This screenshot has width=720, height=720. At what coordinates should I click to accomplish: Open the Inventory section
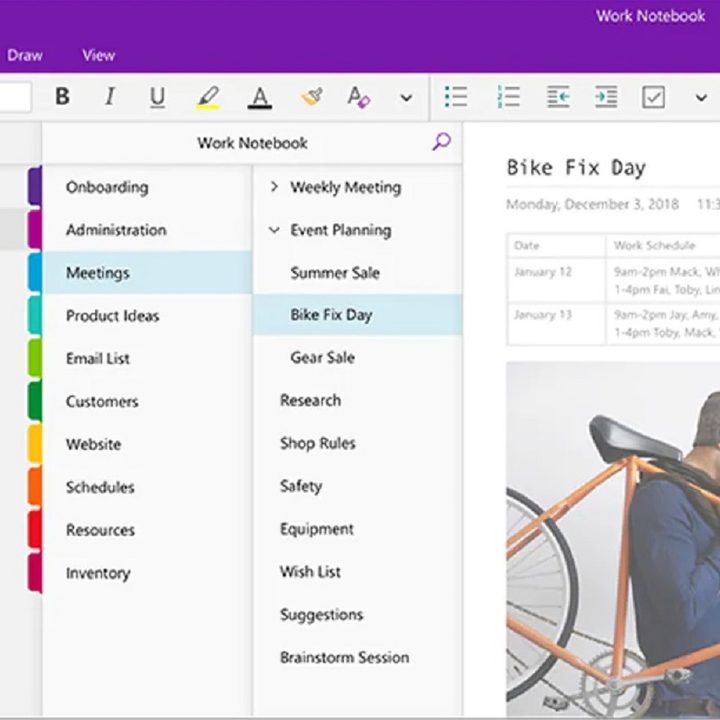click(148, 573)
